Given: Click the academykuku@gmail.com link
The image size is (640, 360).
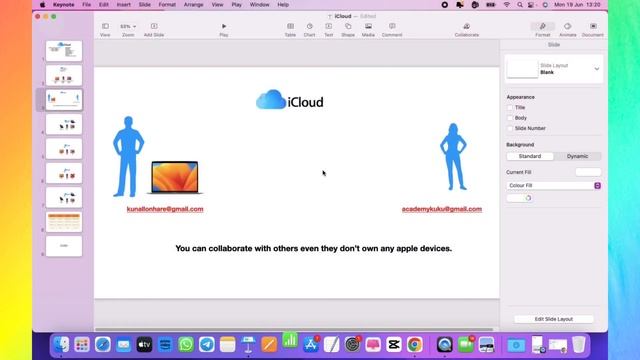Looking at the screenshot, I should [x=442, y=209].
